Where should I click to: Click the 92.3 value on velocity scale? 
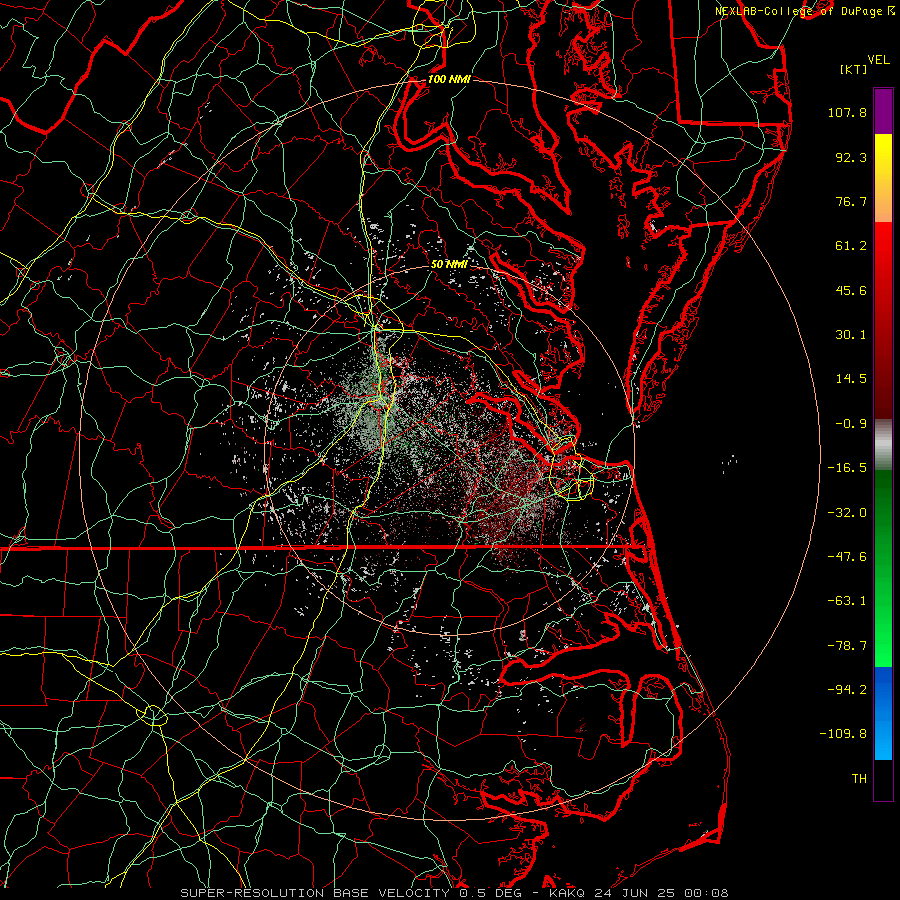851,157
